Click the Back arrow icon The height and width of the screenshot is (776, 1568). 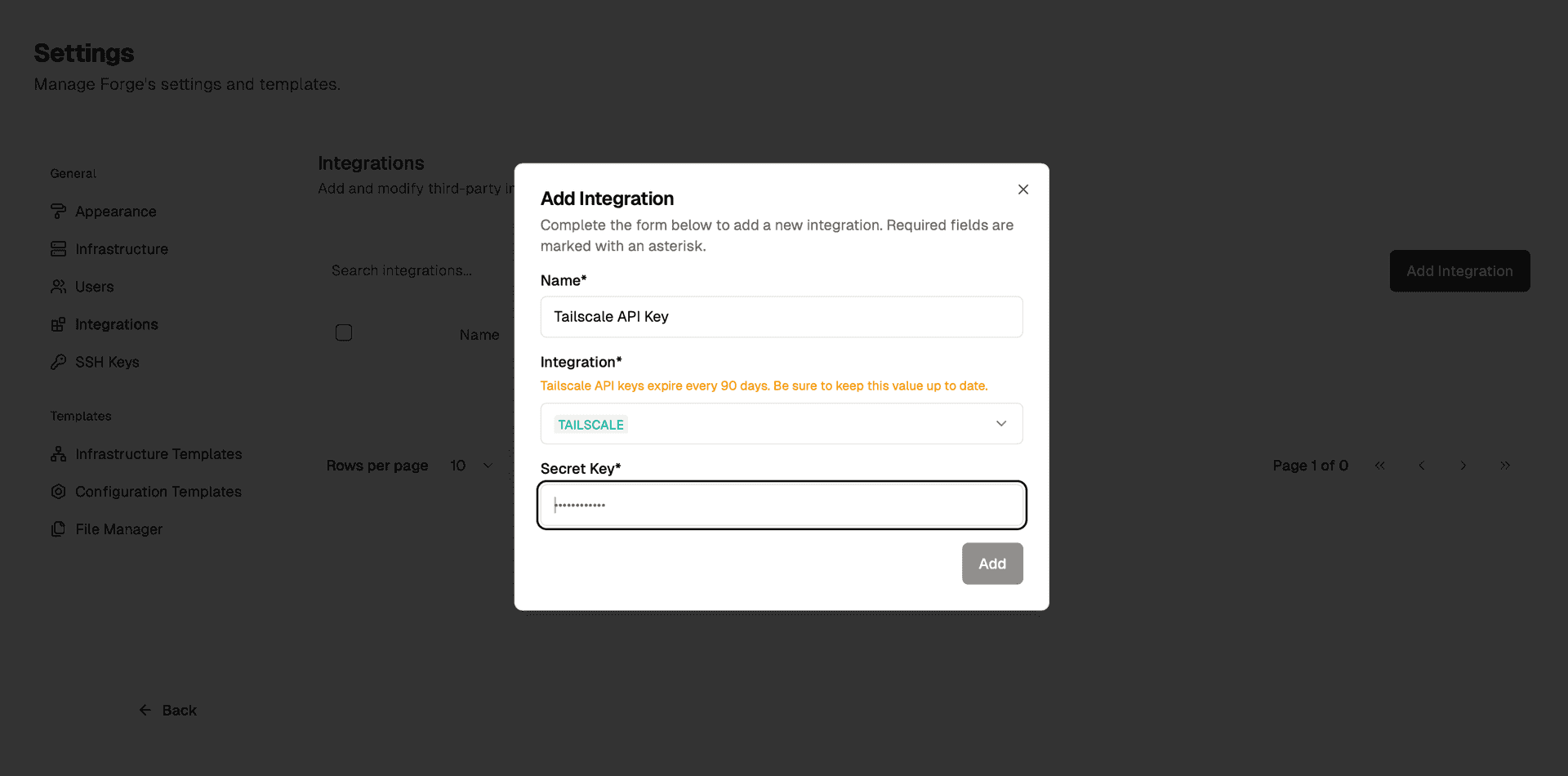[x=145, y=710]
